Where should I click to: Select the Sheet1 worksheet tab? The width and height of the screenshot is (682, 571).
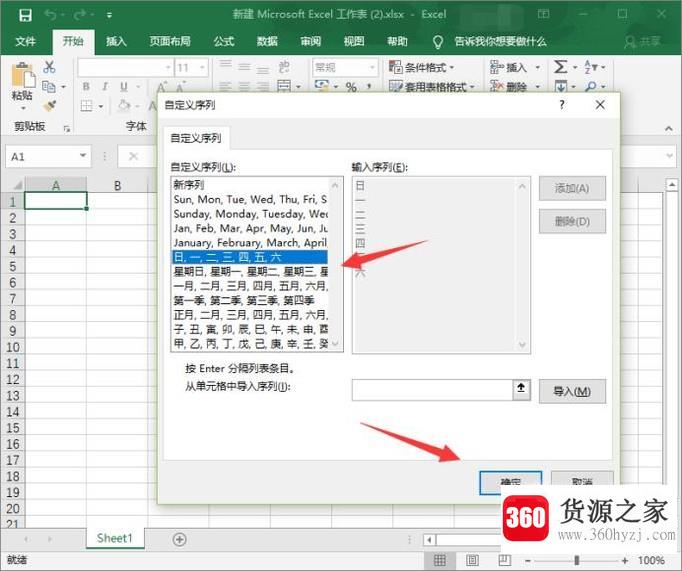(114, 538)
